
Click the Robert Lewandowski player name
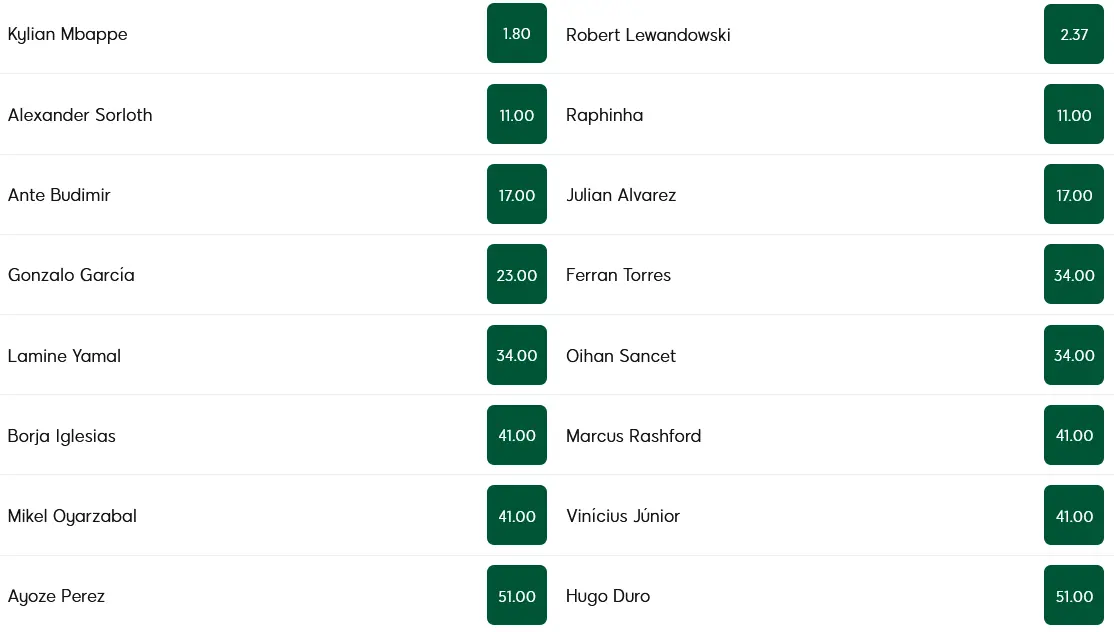(648, 35)
